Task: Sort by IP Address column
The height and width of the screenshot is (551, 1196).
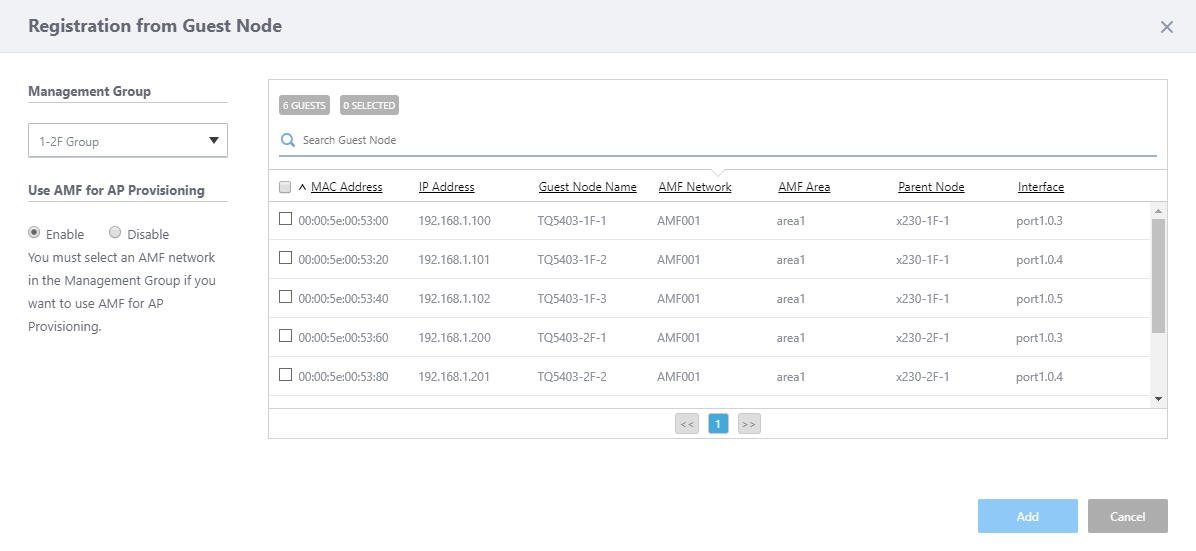Action: 446,187
